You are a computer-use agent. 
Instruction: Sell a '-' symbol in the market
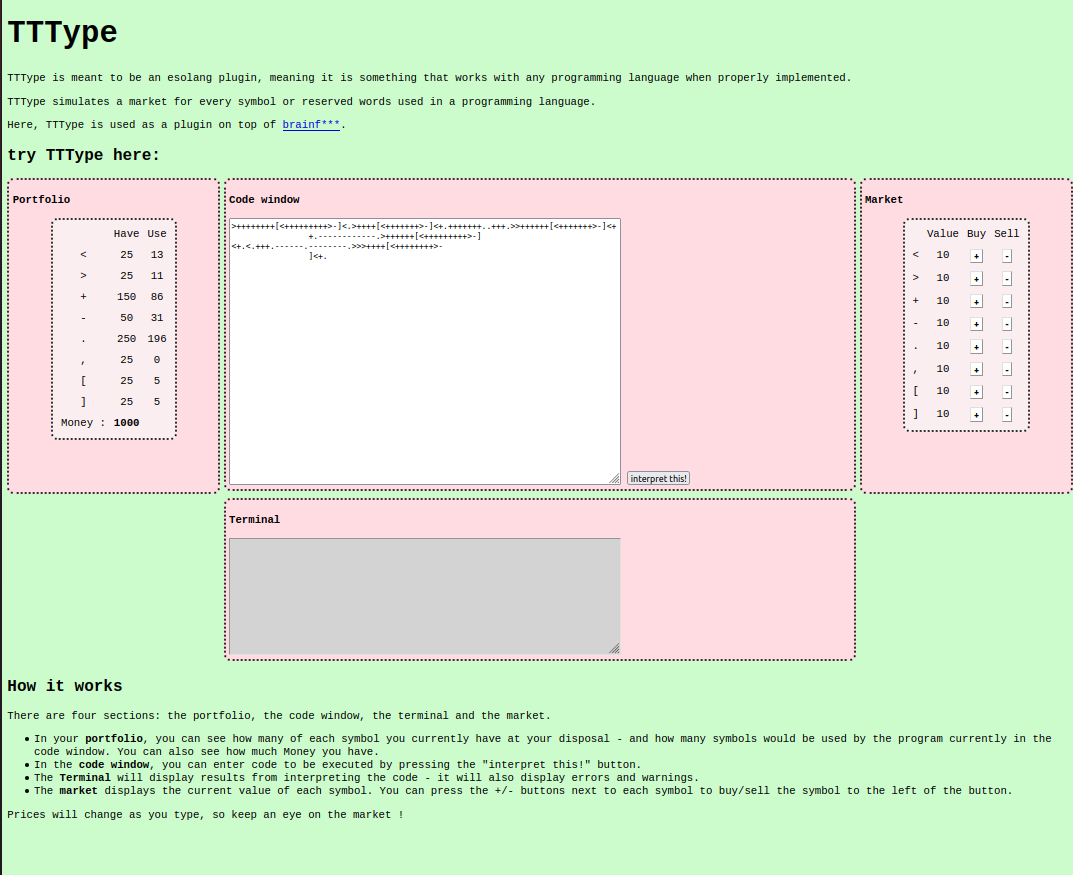pyautogui.click(x=1006, y=324)
